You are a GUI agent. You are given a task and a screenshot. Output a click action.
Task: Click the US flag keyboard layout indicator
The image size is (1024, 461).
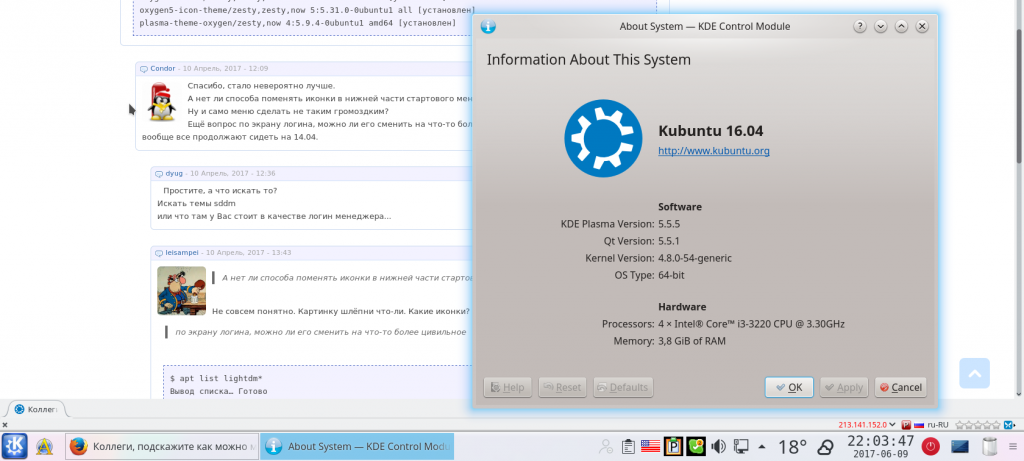coord(650,447)
